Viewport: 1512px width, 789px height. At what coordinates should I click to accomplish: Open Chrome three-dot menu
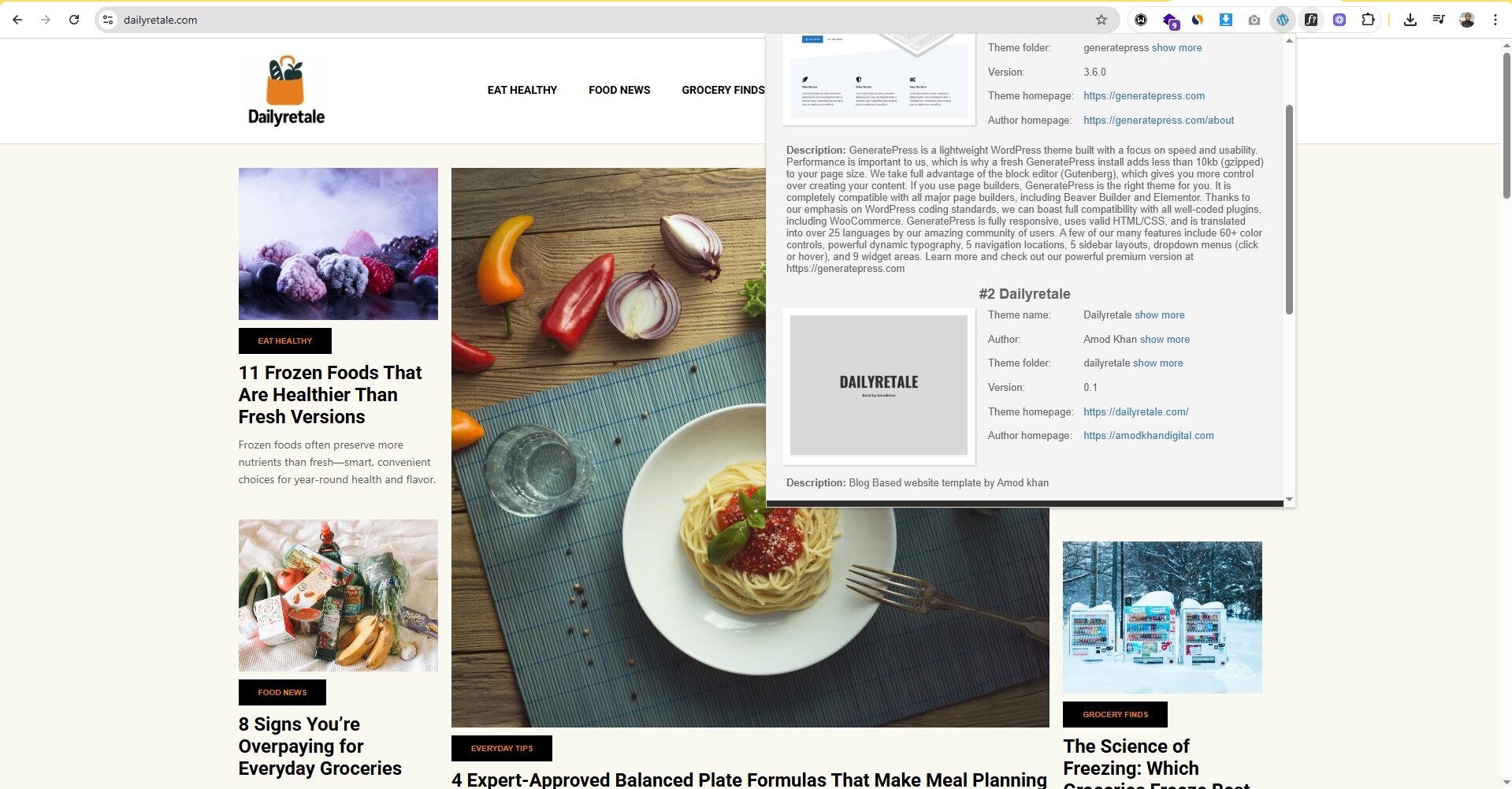[x=1495, y=20]
